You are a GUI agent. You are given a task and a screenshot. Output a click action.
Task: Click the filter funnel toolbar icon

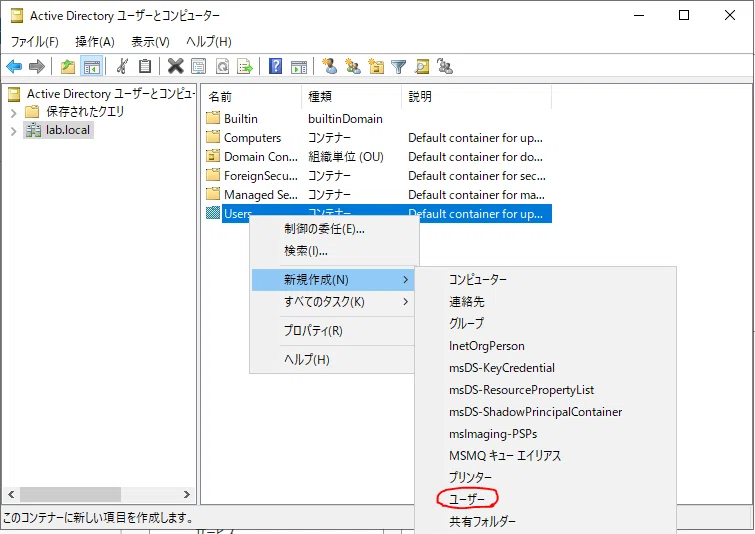click(x=398, y=66)
